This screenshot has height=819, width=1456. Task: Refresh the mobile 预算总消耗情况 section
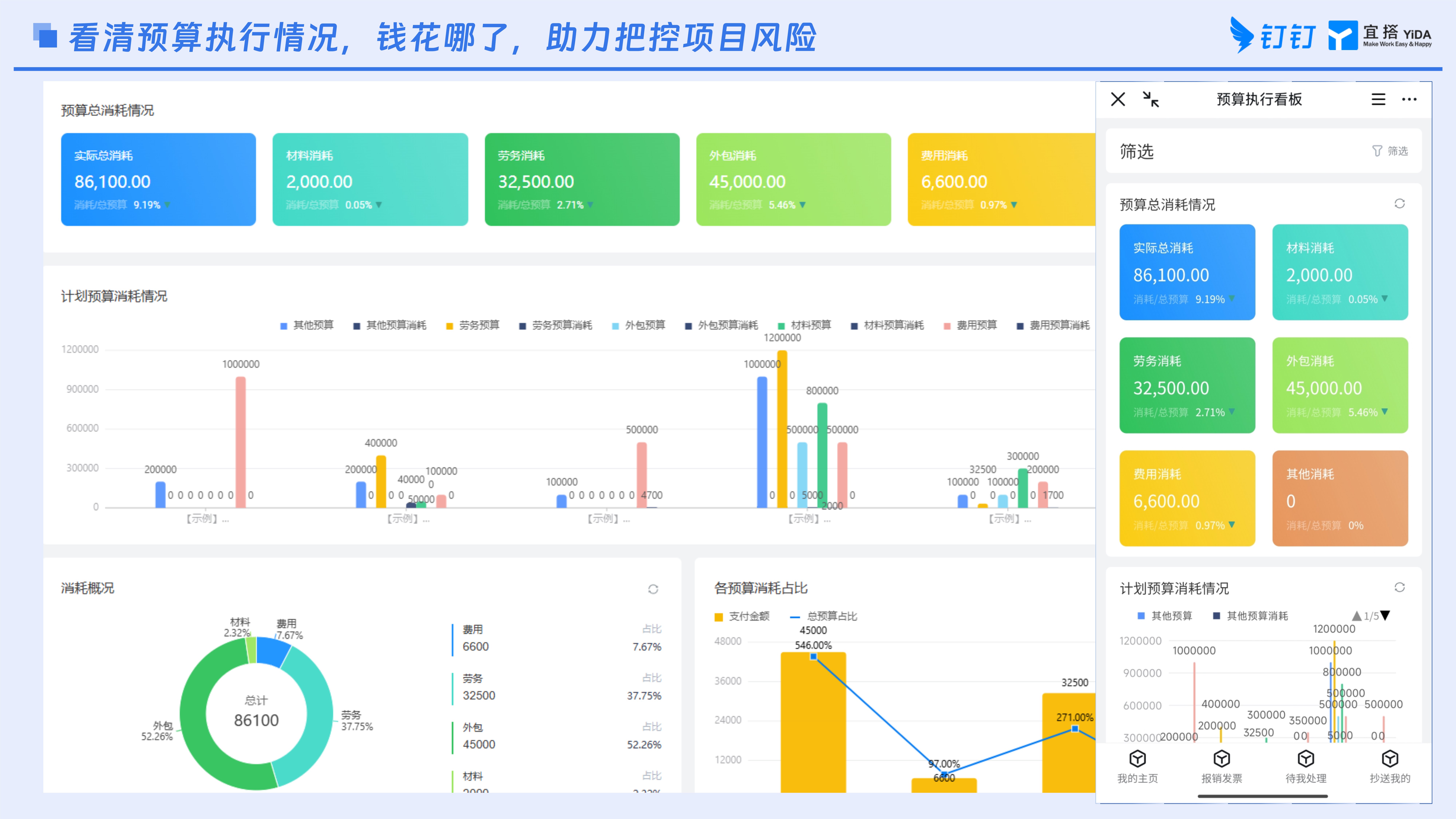[x=1399, y=203]
